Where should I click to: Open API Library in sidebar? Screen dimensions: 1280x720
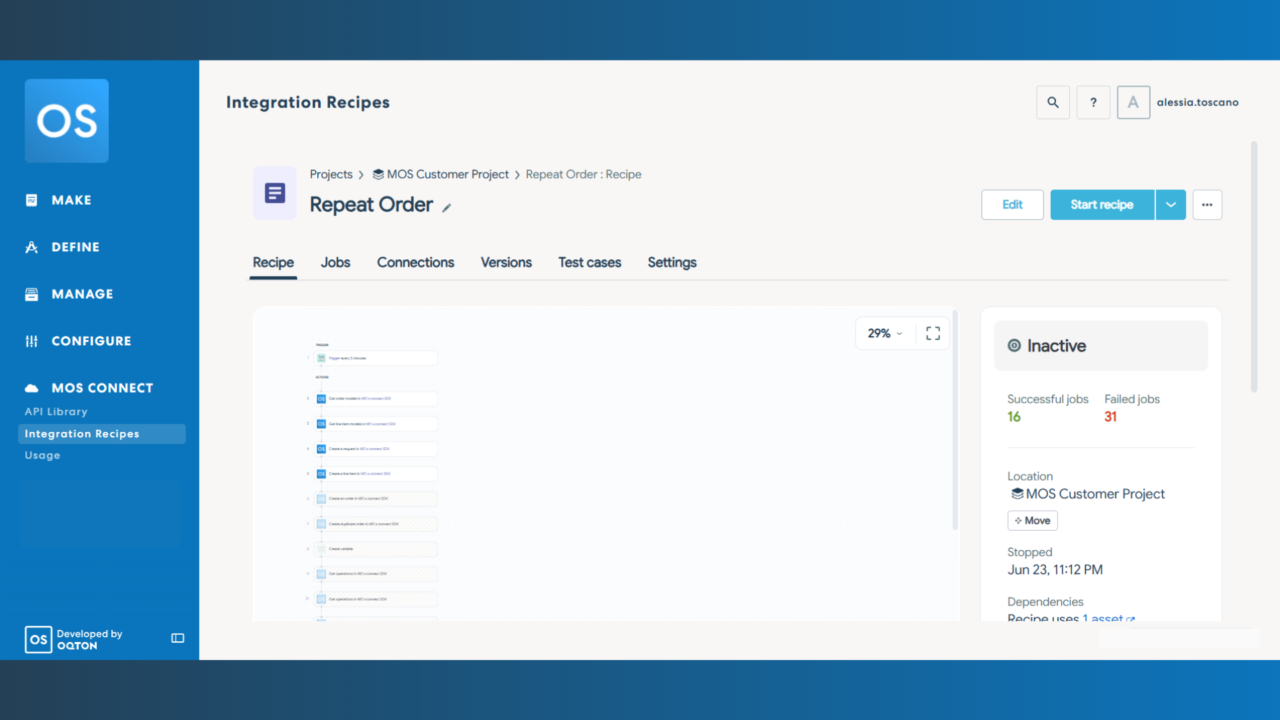click(56, 412)
